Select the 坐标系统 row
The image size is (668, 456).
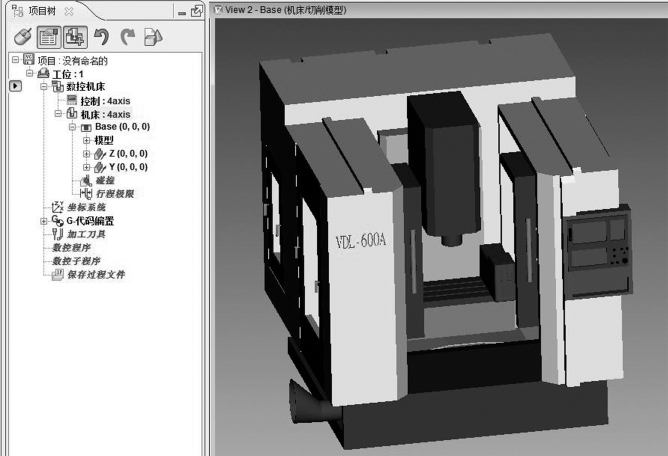(86, 208)
